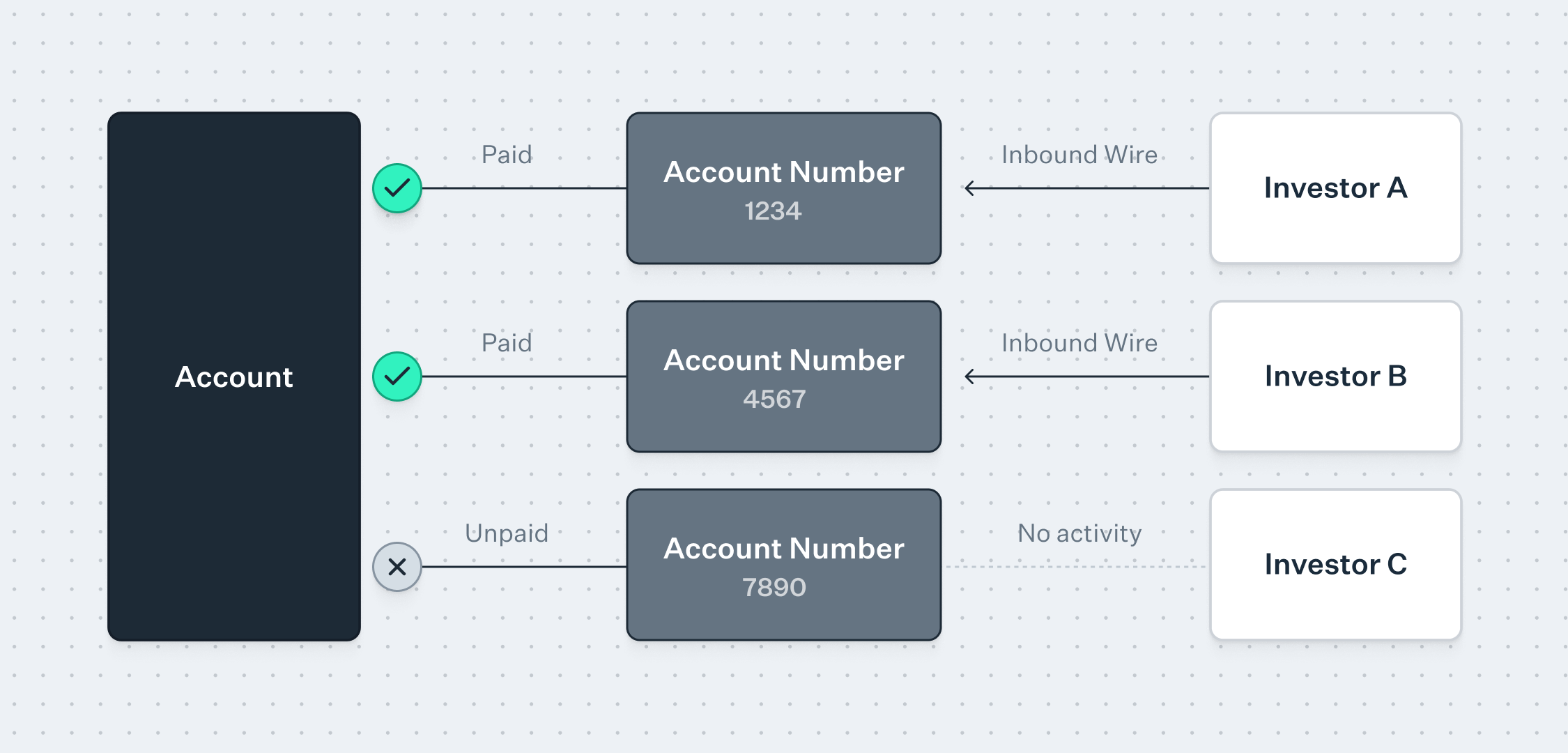The height and width of the screenshot is (753, 1568).
Task: Click the Unpaid status label
Action: click(x=507, y=533)
